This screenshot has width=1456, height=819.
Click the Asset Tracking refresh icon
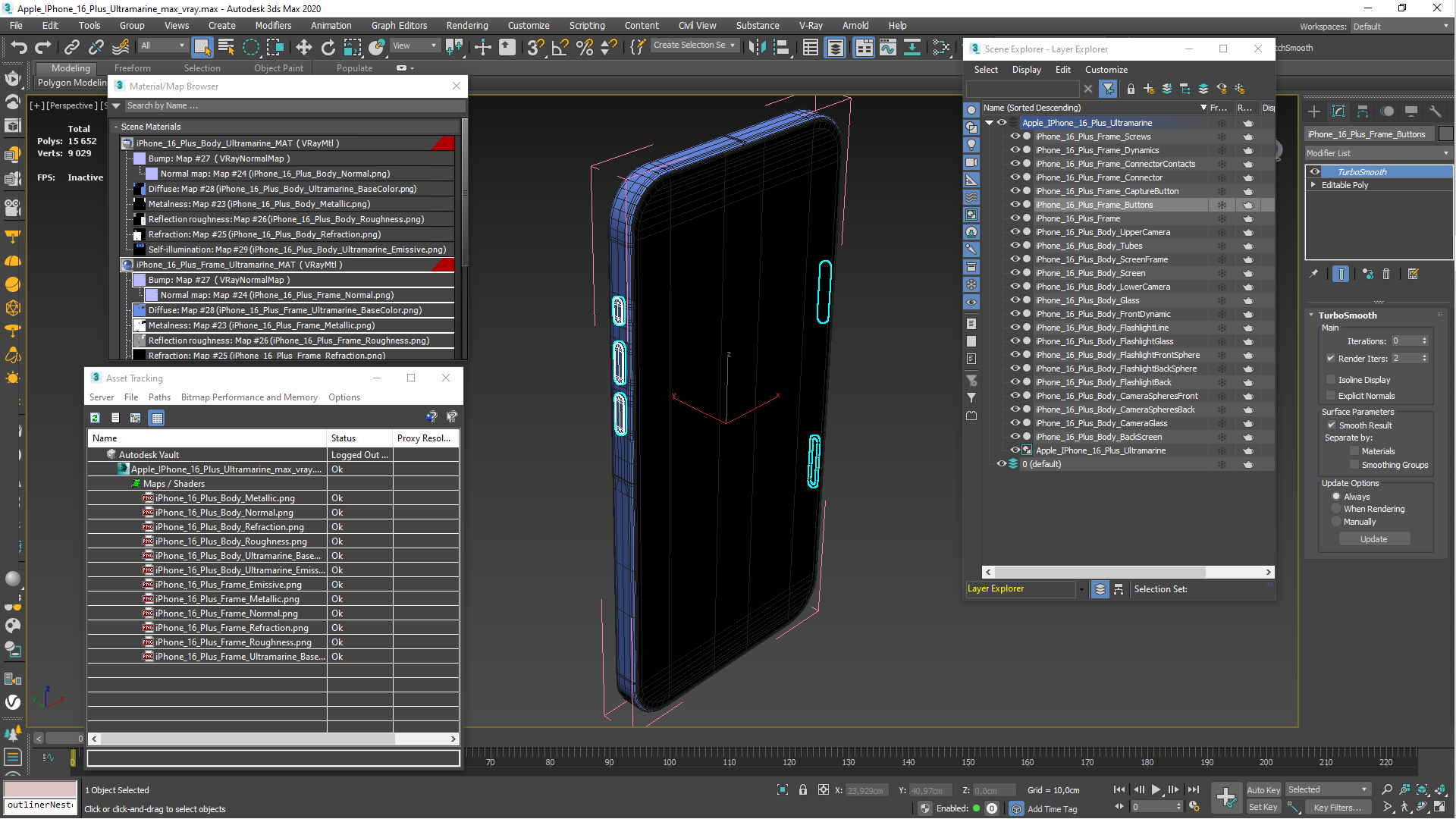(x=95, y=417)
